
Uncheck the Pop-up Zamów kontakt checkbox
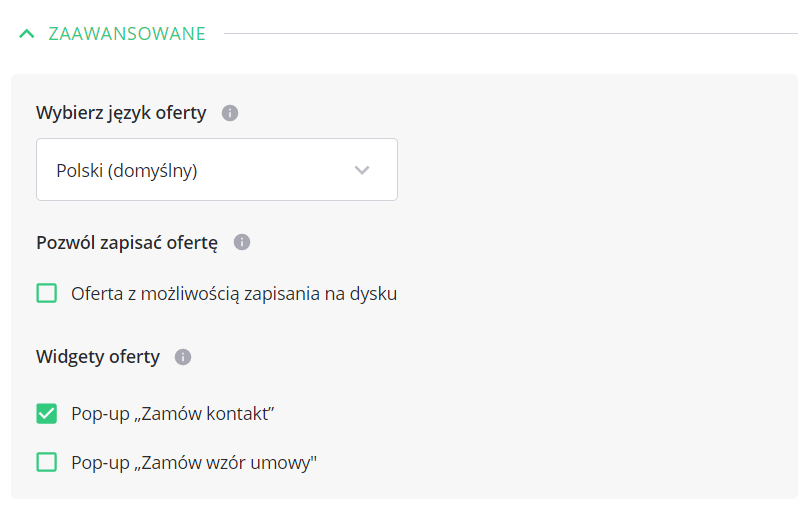click(x=47, y=413)
